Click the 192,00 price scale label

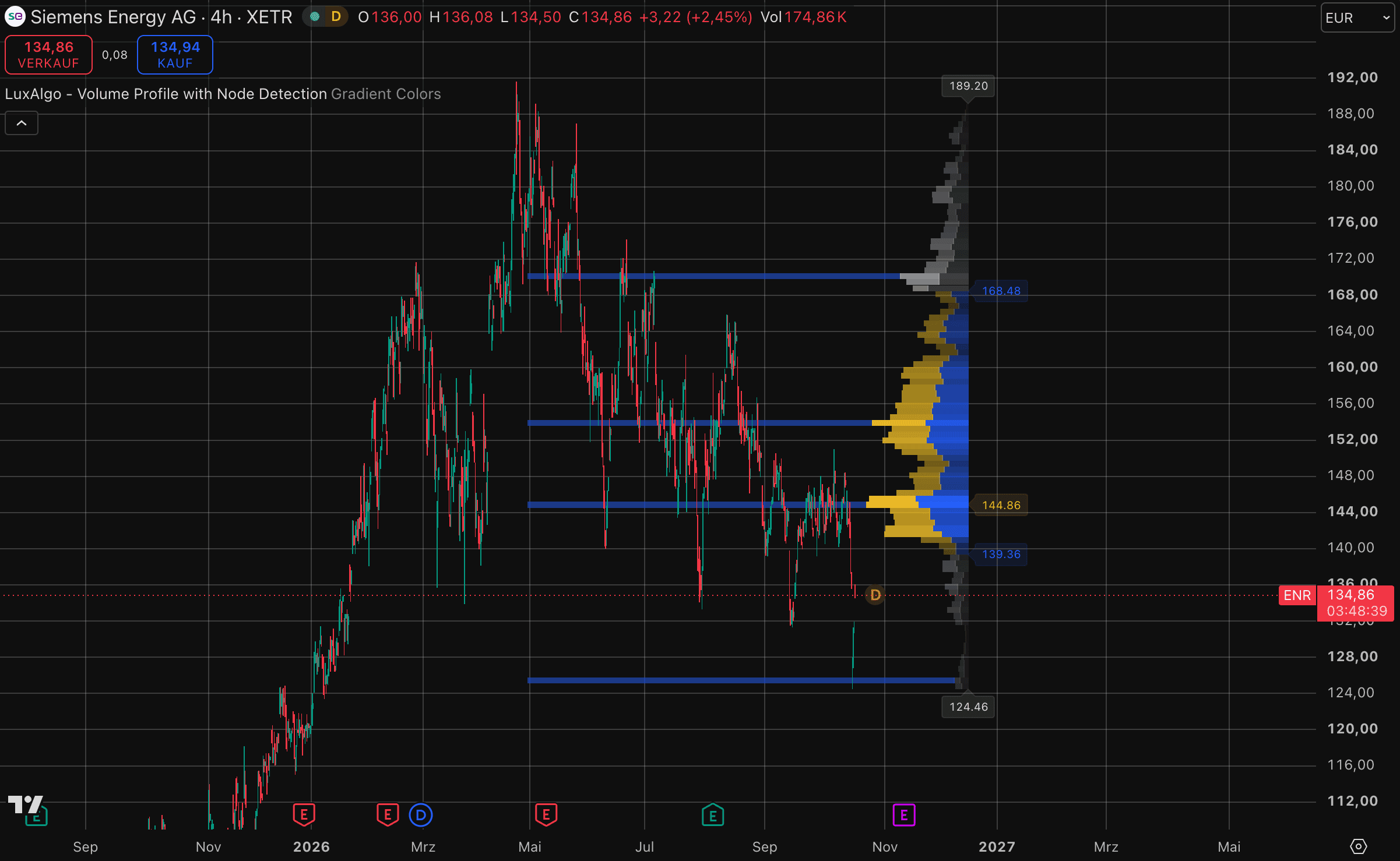pos(1352,77)
